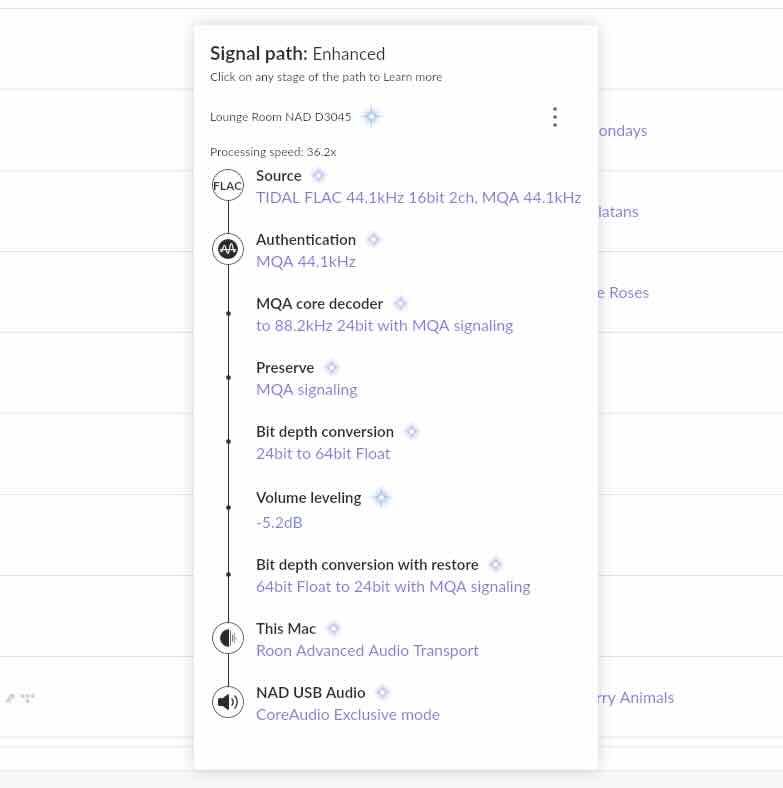Open Roon Advanced Audio Transport info
The height and width of the screenshot is (788, 783).
click(367, 651)
